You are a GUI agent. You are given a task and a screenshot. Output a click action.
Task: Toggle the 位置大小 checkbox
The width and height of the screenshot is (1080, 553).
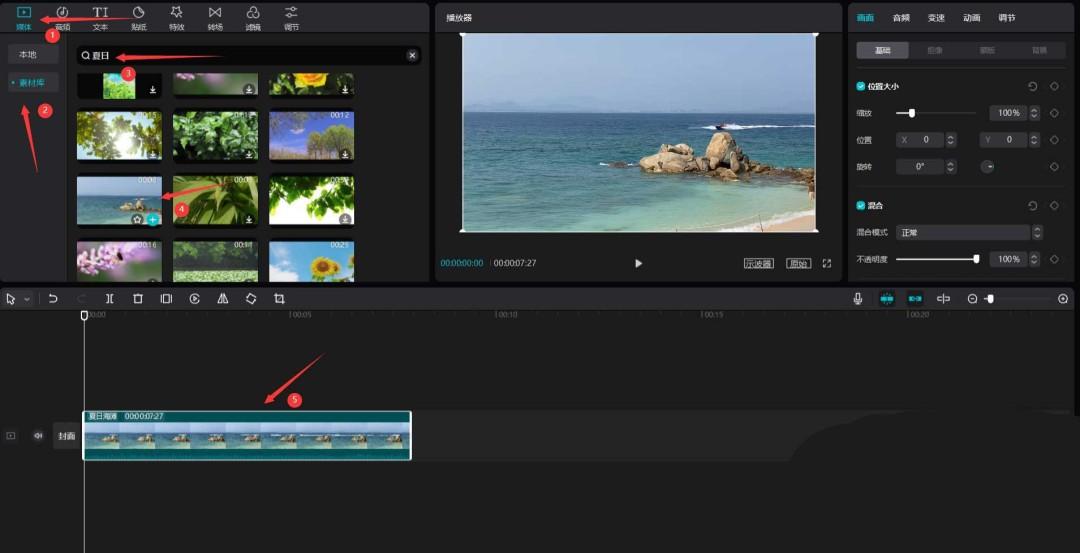click(x=861, y=87)
